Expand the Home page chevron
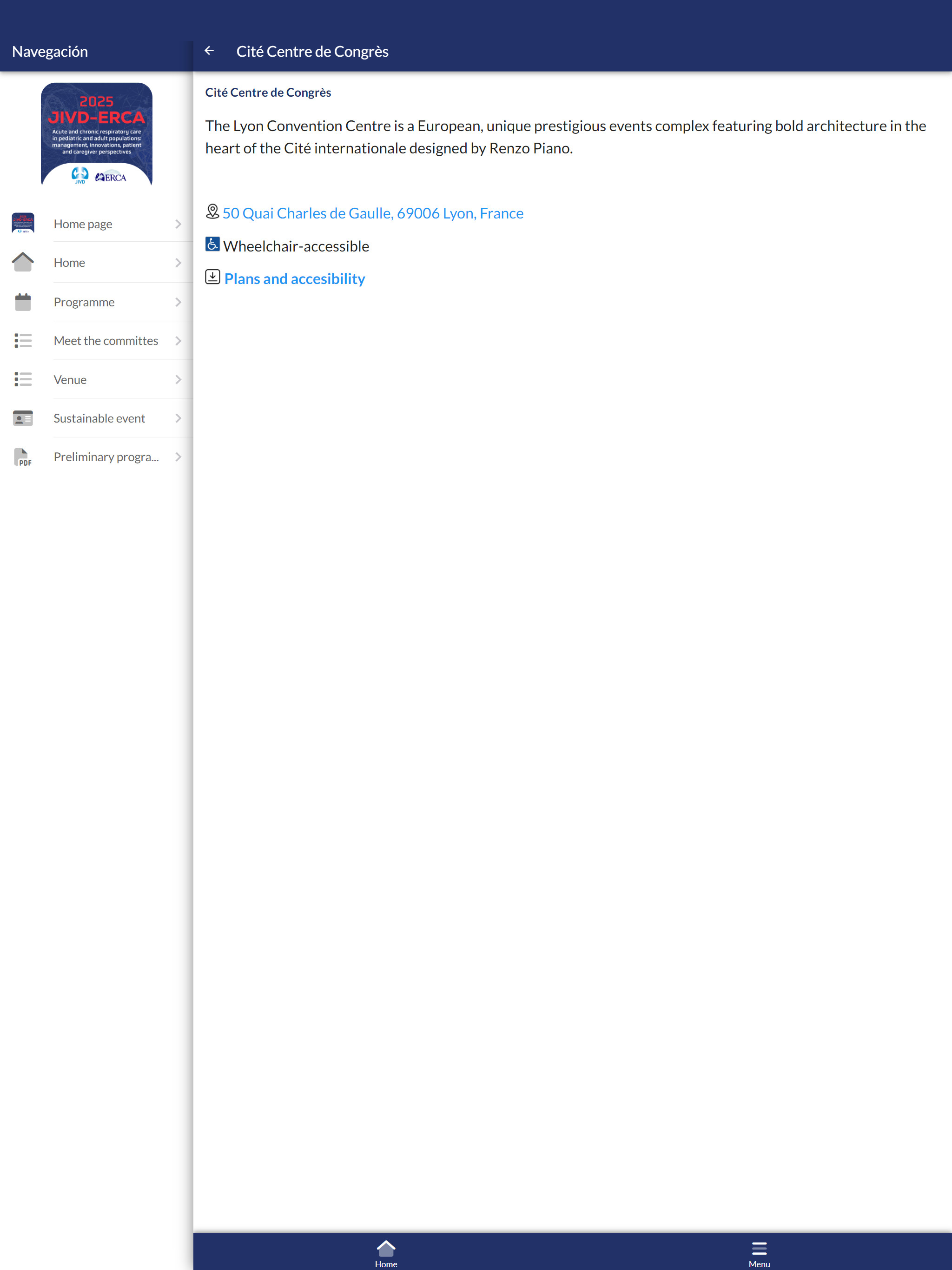The height and width of the screenshot is (1270, 952). point(178,224)
